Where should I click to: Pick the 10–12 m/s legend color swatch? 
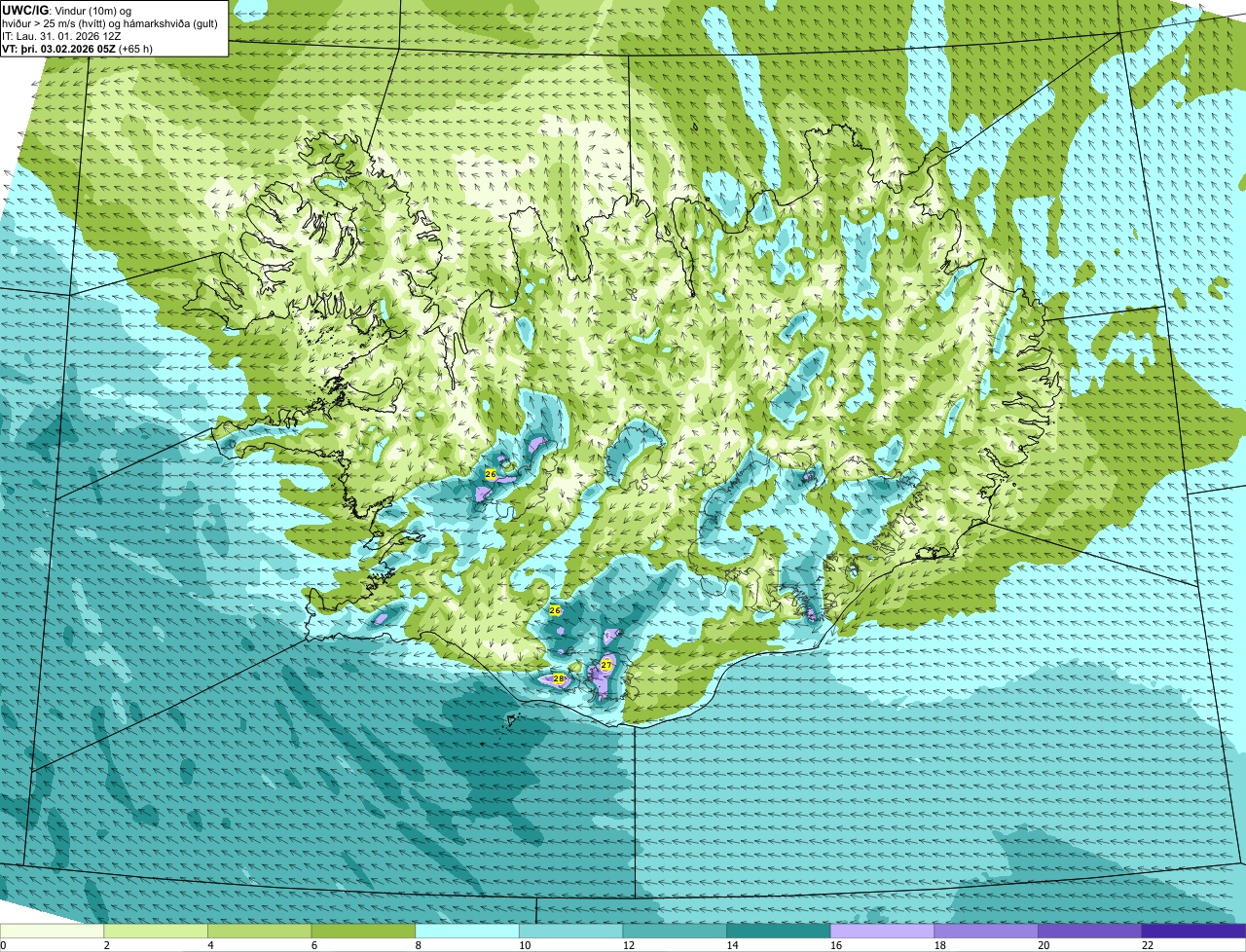pos(570,931)
